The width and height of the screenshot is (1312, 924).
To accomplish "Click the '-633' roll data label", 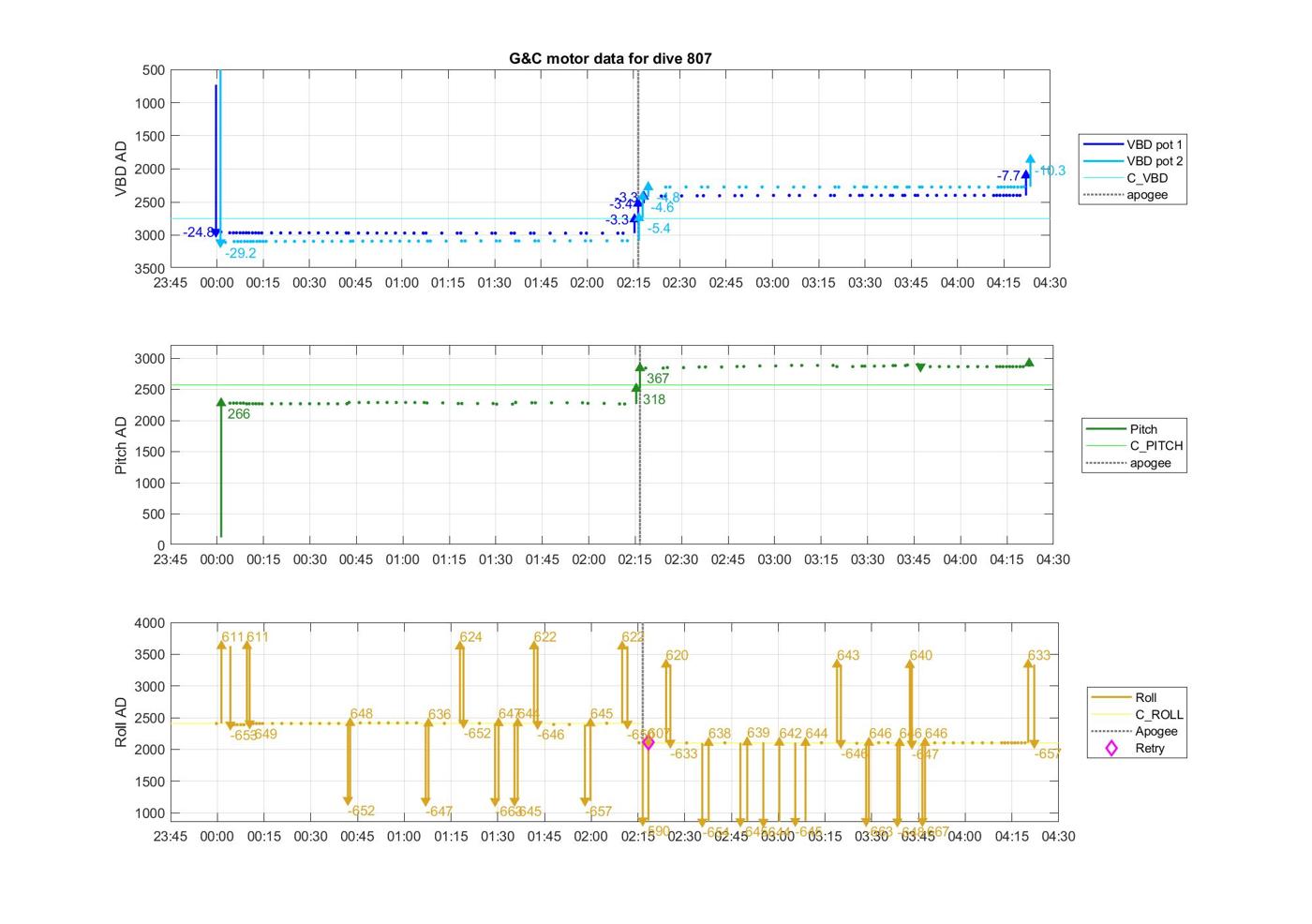I will (x=684, y=753).
